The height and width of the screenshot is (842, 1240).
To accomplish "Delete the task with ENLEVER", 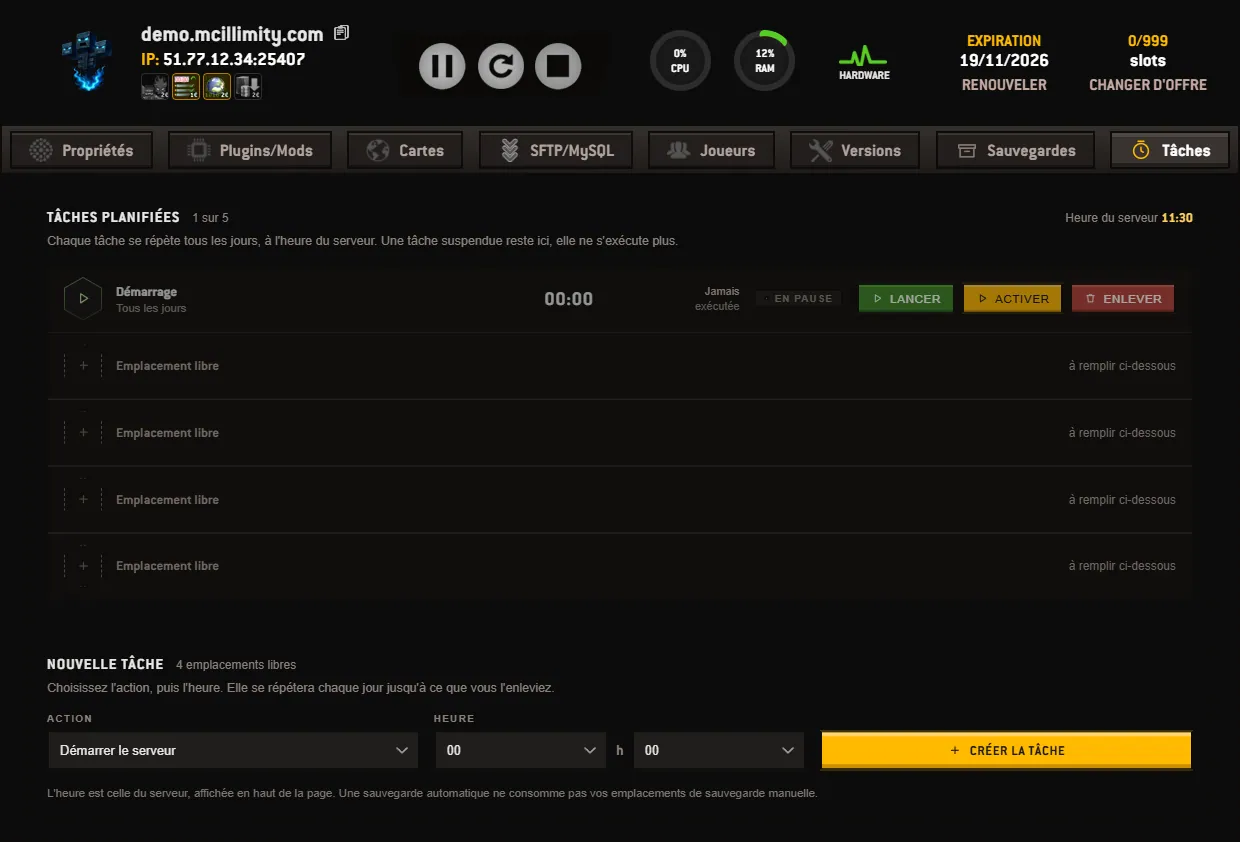I will [x=1123, y=299].
